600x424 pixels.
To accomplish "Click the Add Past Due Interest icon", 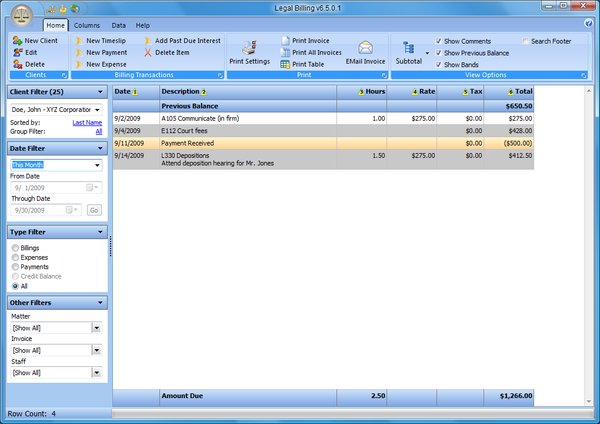I will coord(148,40).
